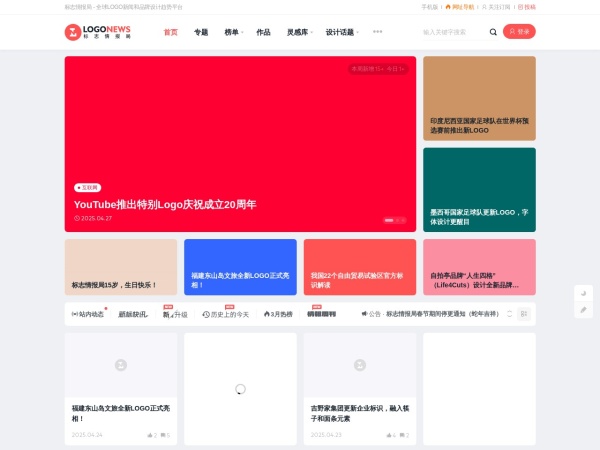Screen dimensions: 600x450
Task: Click the 本周新增 stats badge on banner
Action: pyautogui.click(x=378, y=69)
